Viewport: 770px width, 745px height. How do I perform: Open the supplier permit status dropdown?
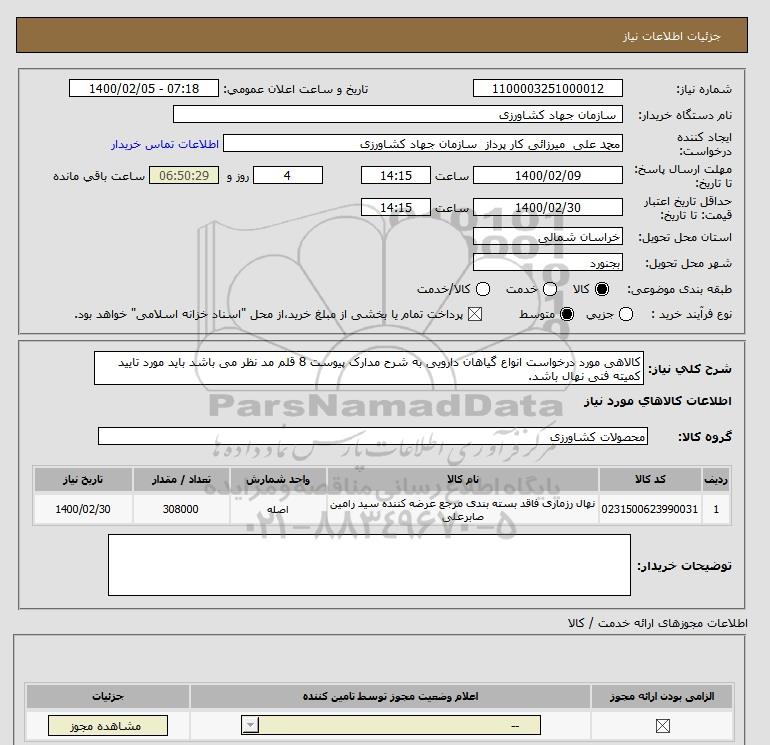tap(391, 725)
